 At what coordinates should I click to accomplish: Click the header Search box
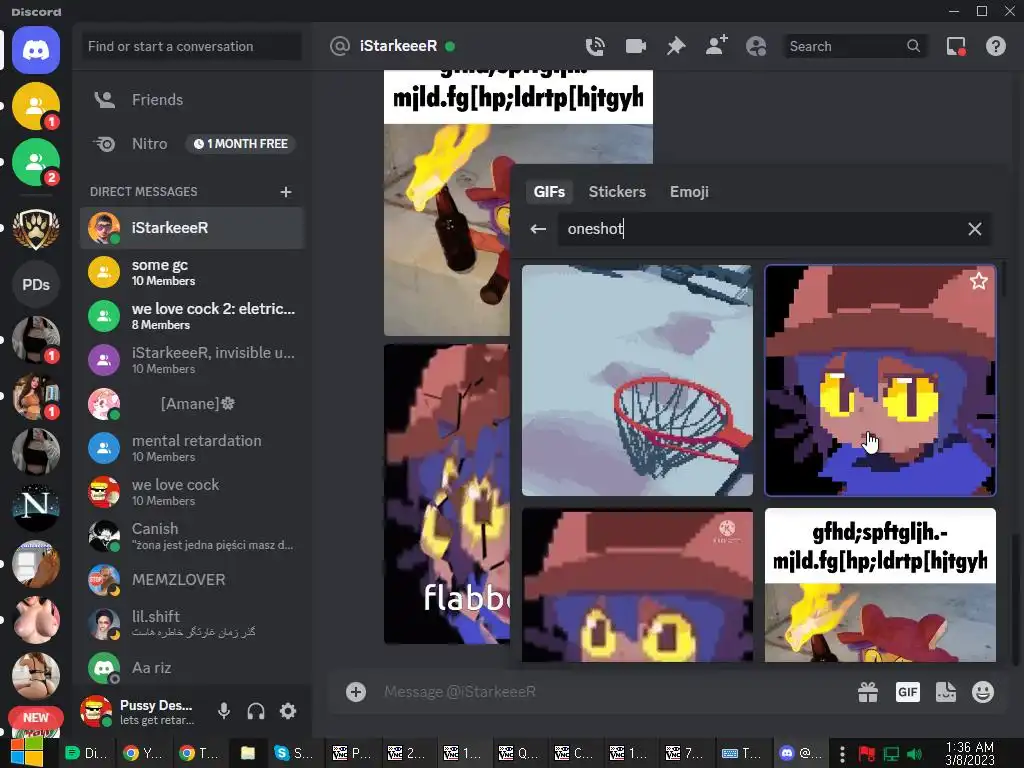[x=855, y=46]
